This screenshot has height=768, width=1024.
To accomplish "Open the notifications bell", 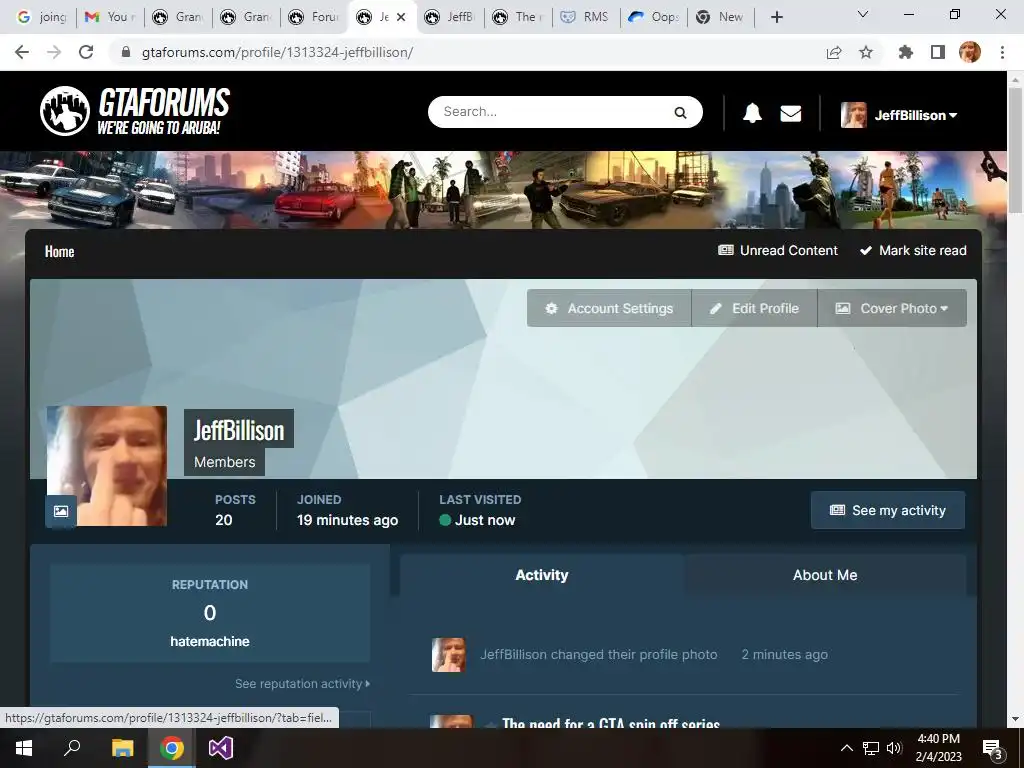I will (x=752, y=113).
